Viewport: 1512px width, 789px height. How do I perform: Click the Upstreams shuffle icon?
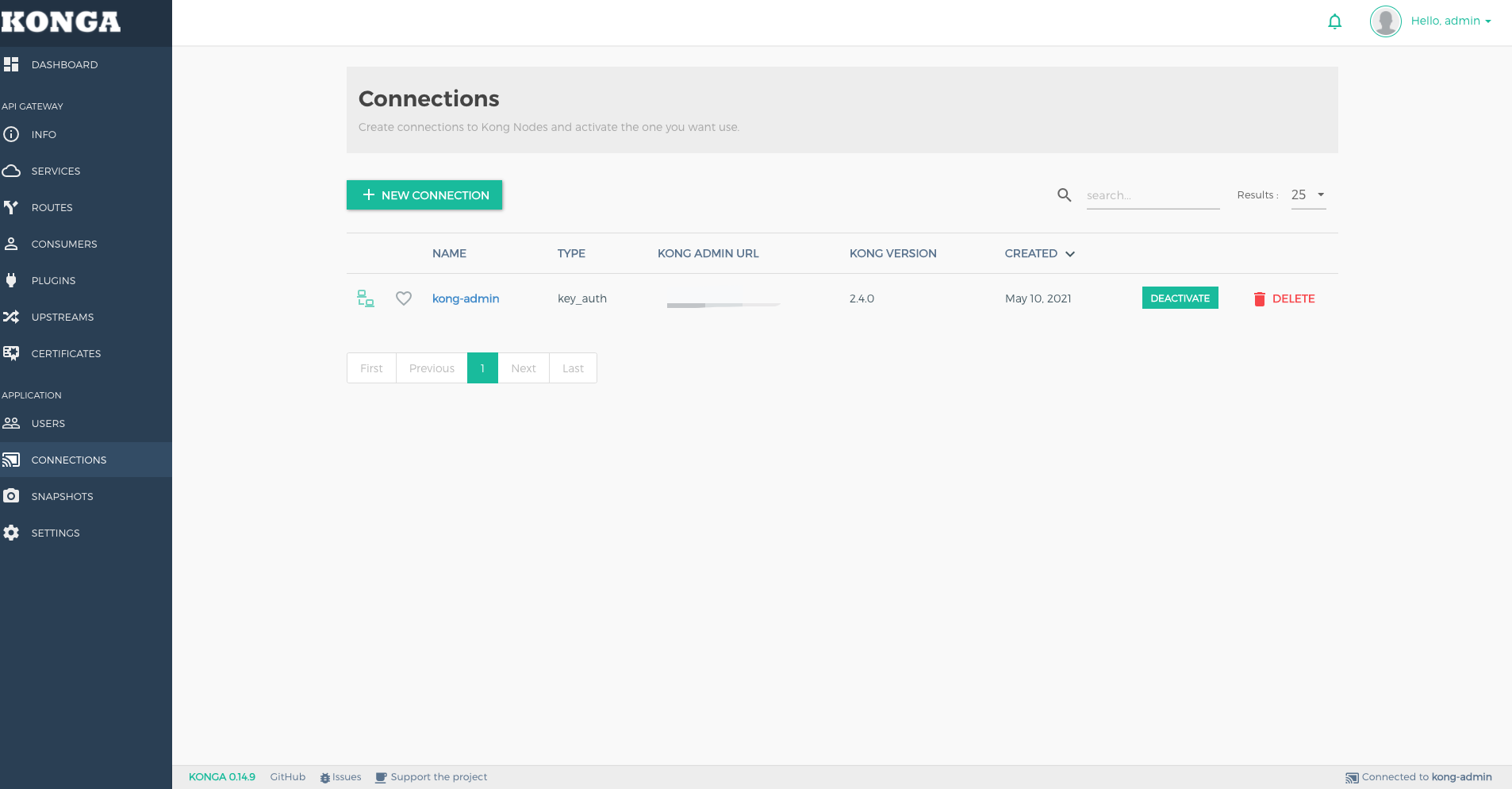pyautogui.click(x=11, y=317)
